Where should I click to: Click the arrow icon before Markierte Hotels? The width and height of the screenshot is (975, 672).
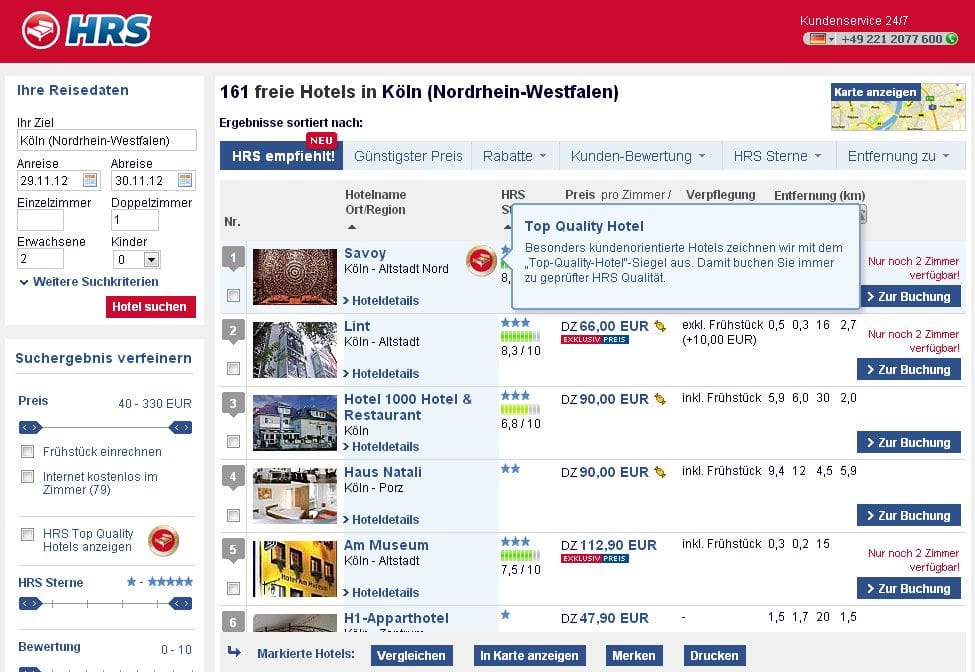pyautogui.click(x=234, y=652)
